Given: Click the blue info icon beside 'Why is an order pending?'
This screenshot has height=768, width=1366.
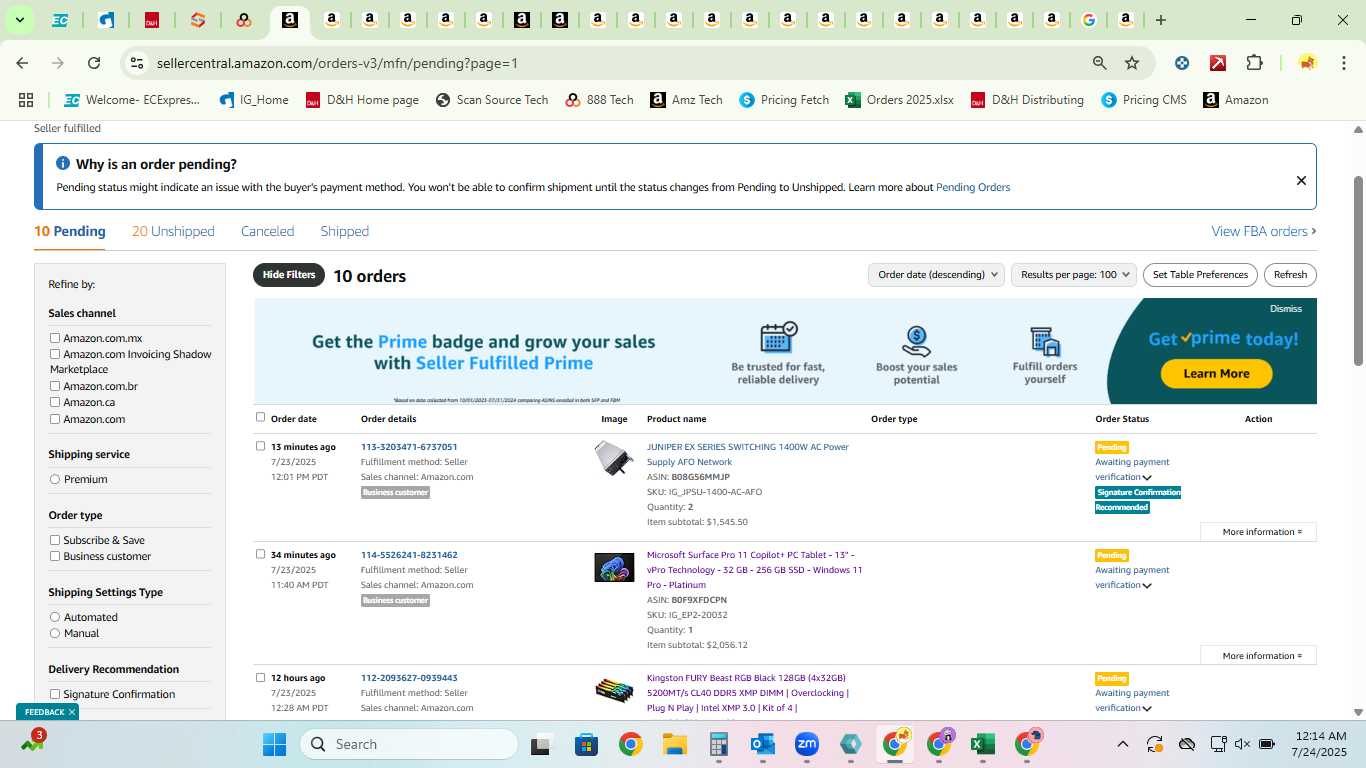Looking at the screenshot, I should click(63, 163).
